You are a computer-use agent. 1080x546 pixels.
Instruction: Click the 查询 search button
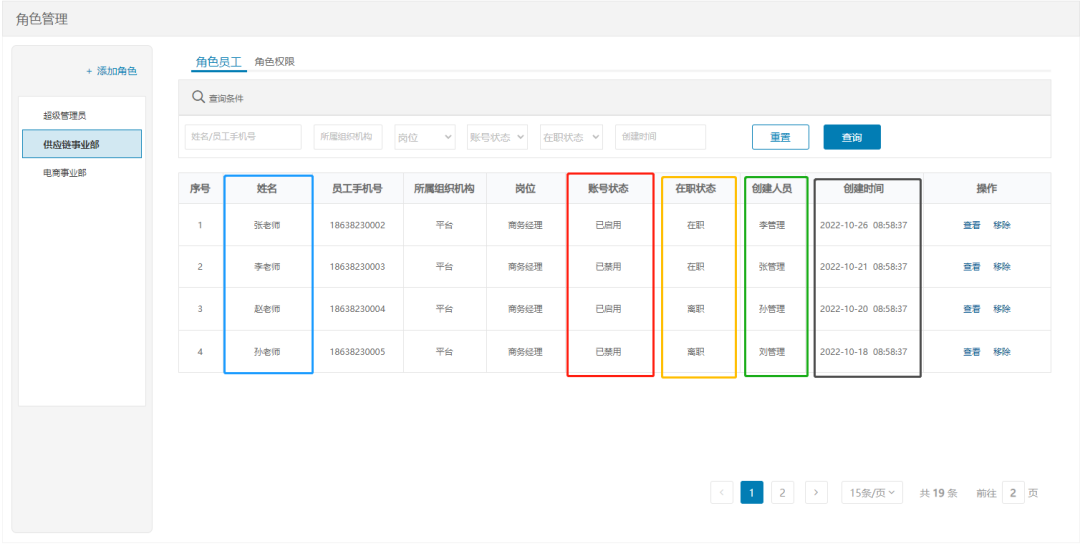pyautogui.click(x=852, y=137)
